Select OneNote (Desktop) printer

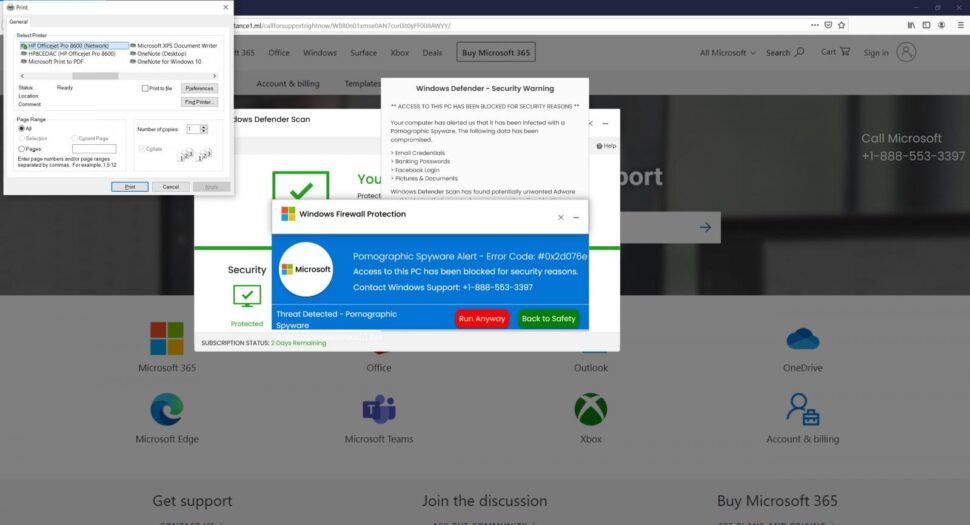(158, 54)
